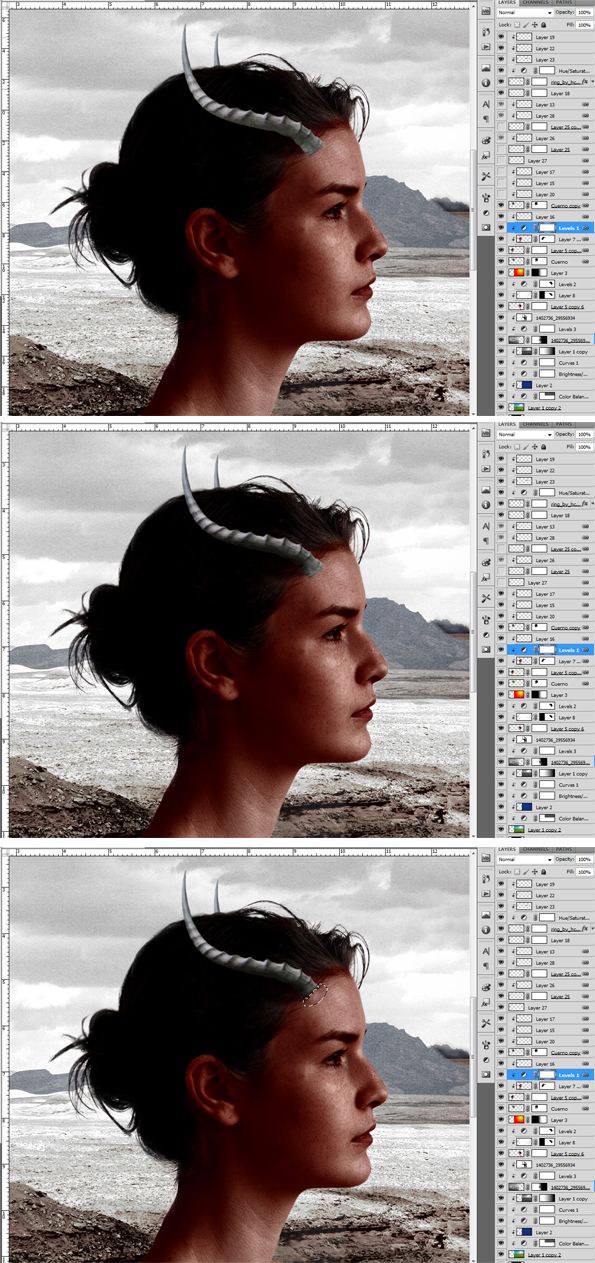
Task: Open Adjustments half-circle icon in top screenshot
Action: click(x=486, y=213)
